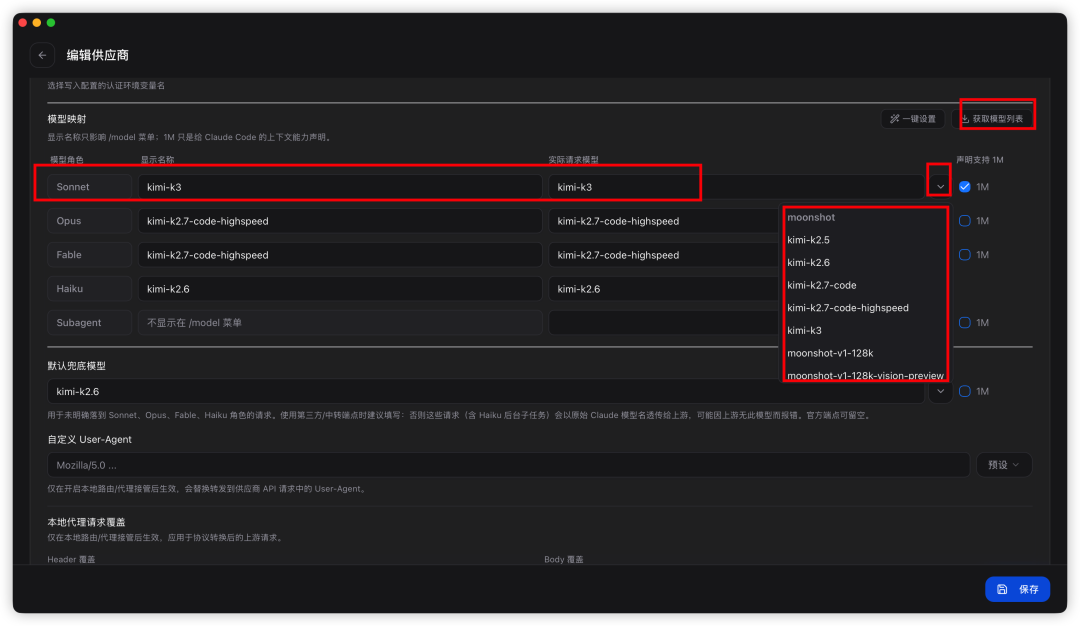Toggle the 1M checkbox for Sonnet
The height and width of the screenshot is (626, 1080).
point(965,187)
